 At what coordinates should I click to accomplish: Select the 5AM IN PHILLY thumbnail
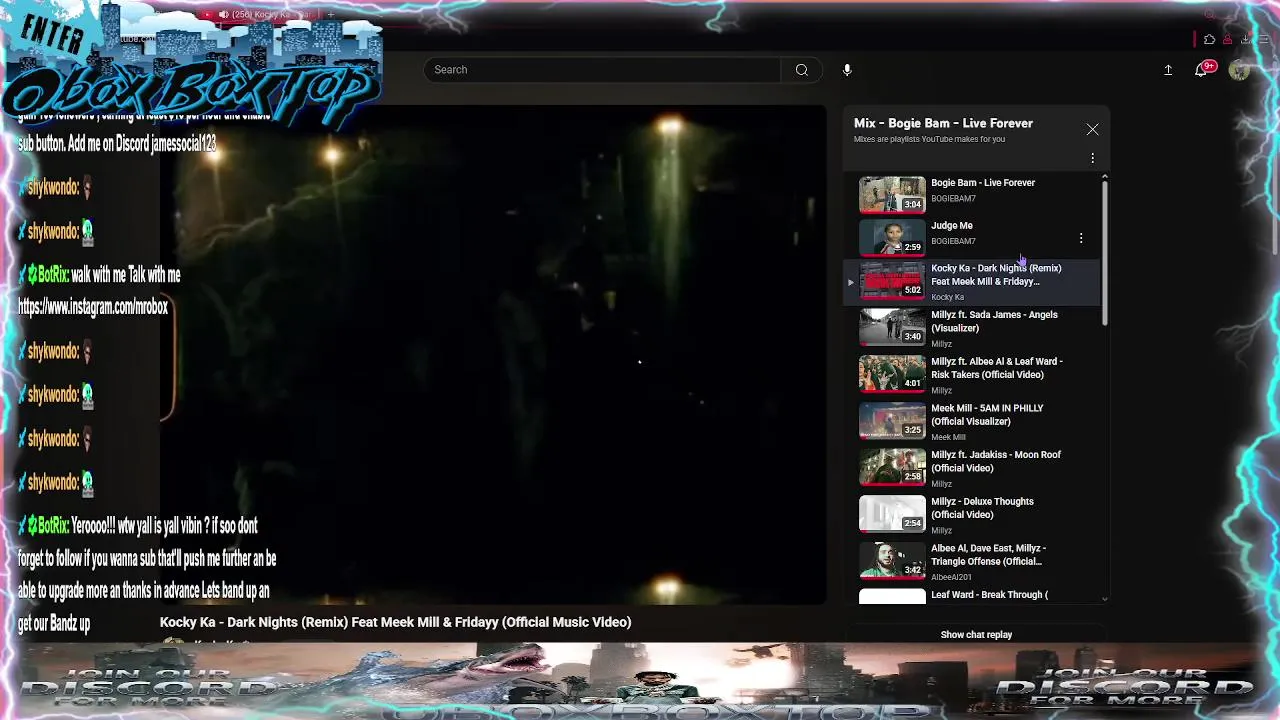(x=892, y=420)
